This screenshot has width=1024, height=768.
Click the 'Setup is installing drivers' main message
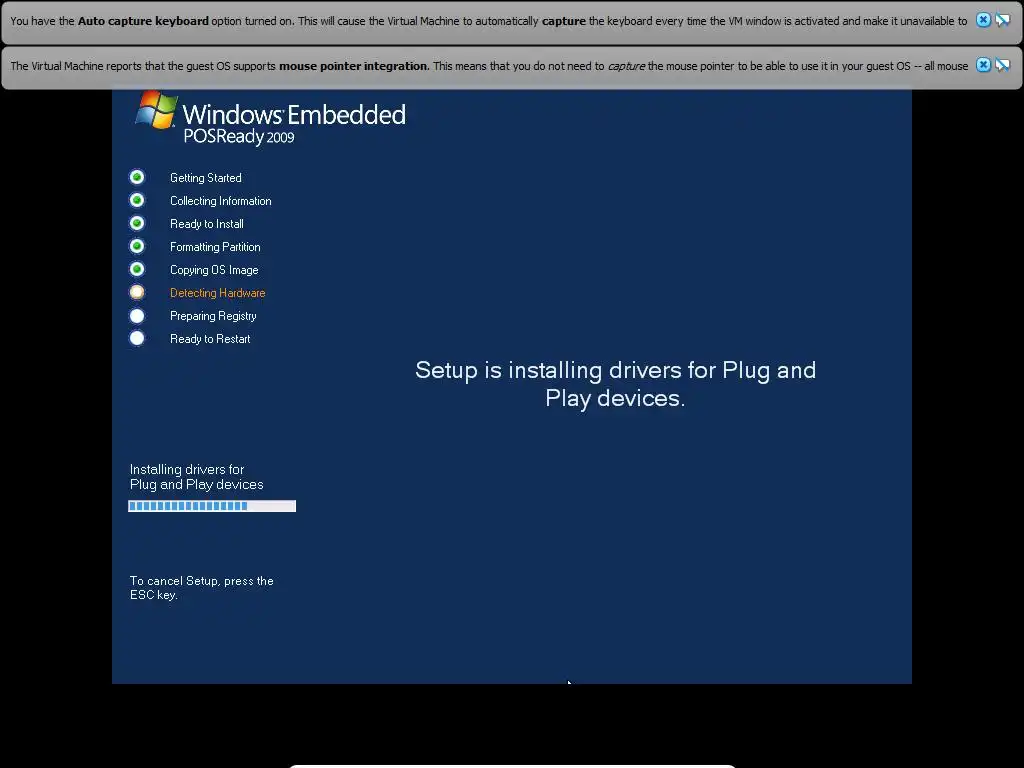[x=616, y=384]
